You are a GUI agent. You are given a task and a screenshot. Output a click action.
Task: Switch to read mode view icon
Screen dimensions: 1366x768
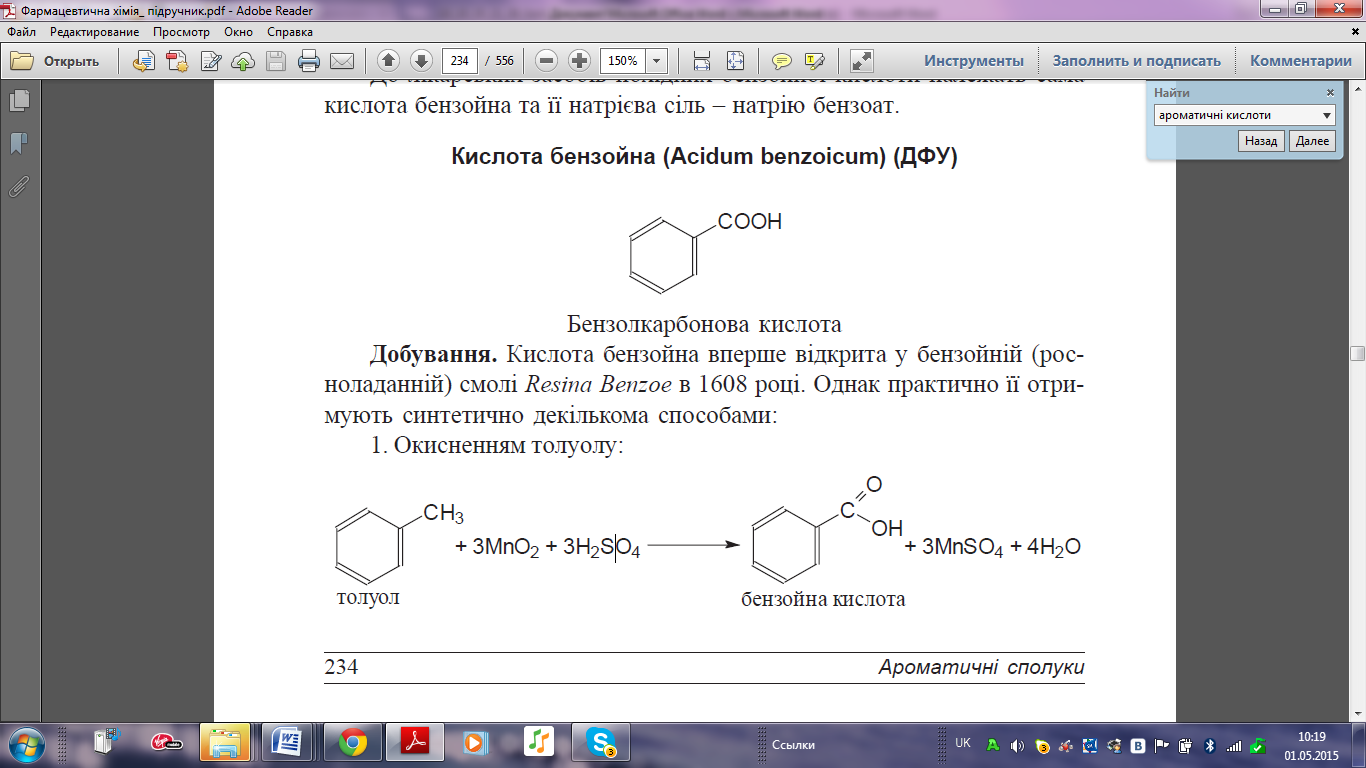point(861,60)
